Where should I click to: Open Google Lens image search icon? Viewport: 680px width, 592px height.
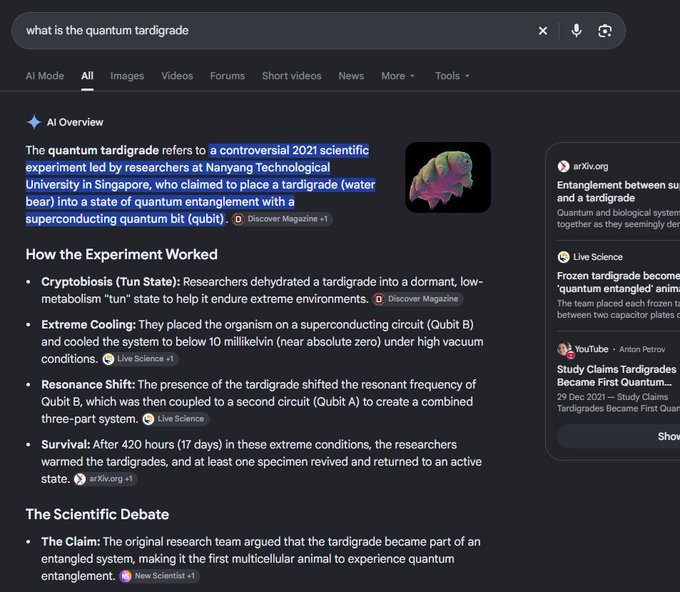point(605,31)
